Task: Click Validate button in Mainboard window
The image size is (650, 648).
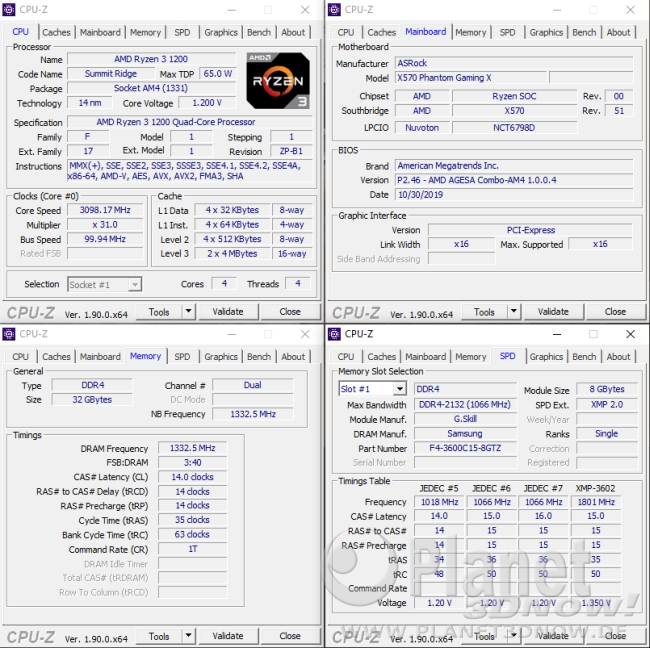Action: 553,312
